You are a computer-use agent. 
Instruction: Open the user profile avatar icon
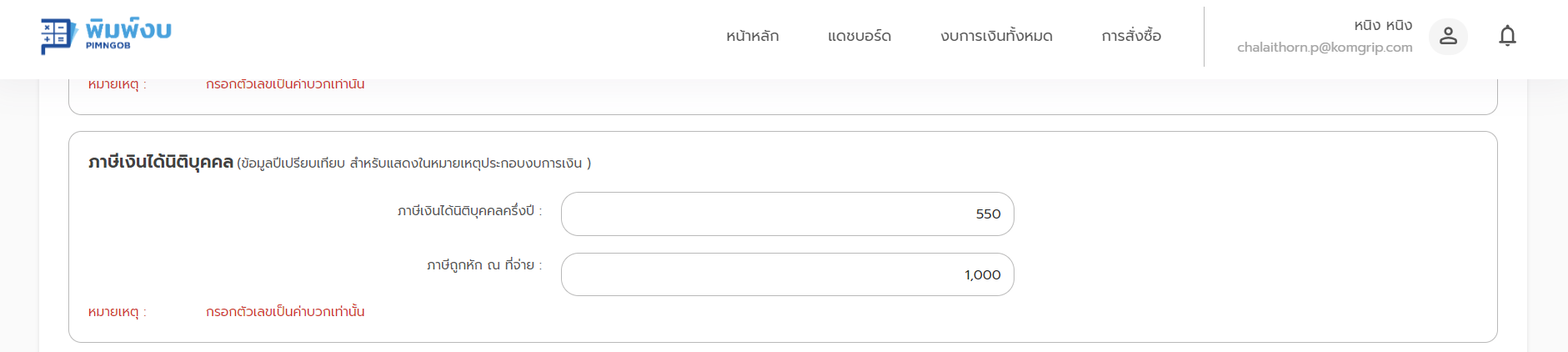(1448, 36)
